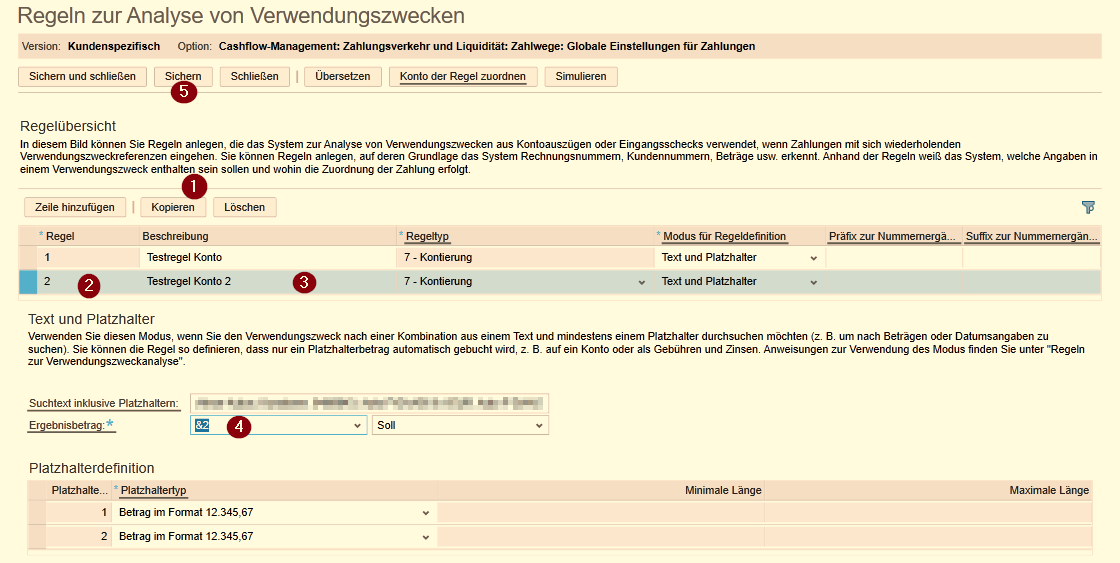
Task: Open Modus dropdown for rule 1
Action: pyautogui.click(x=813, y=258)
